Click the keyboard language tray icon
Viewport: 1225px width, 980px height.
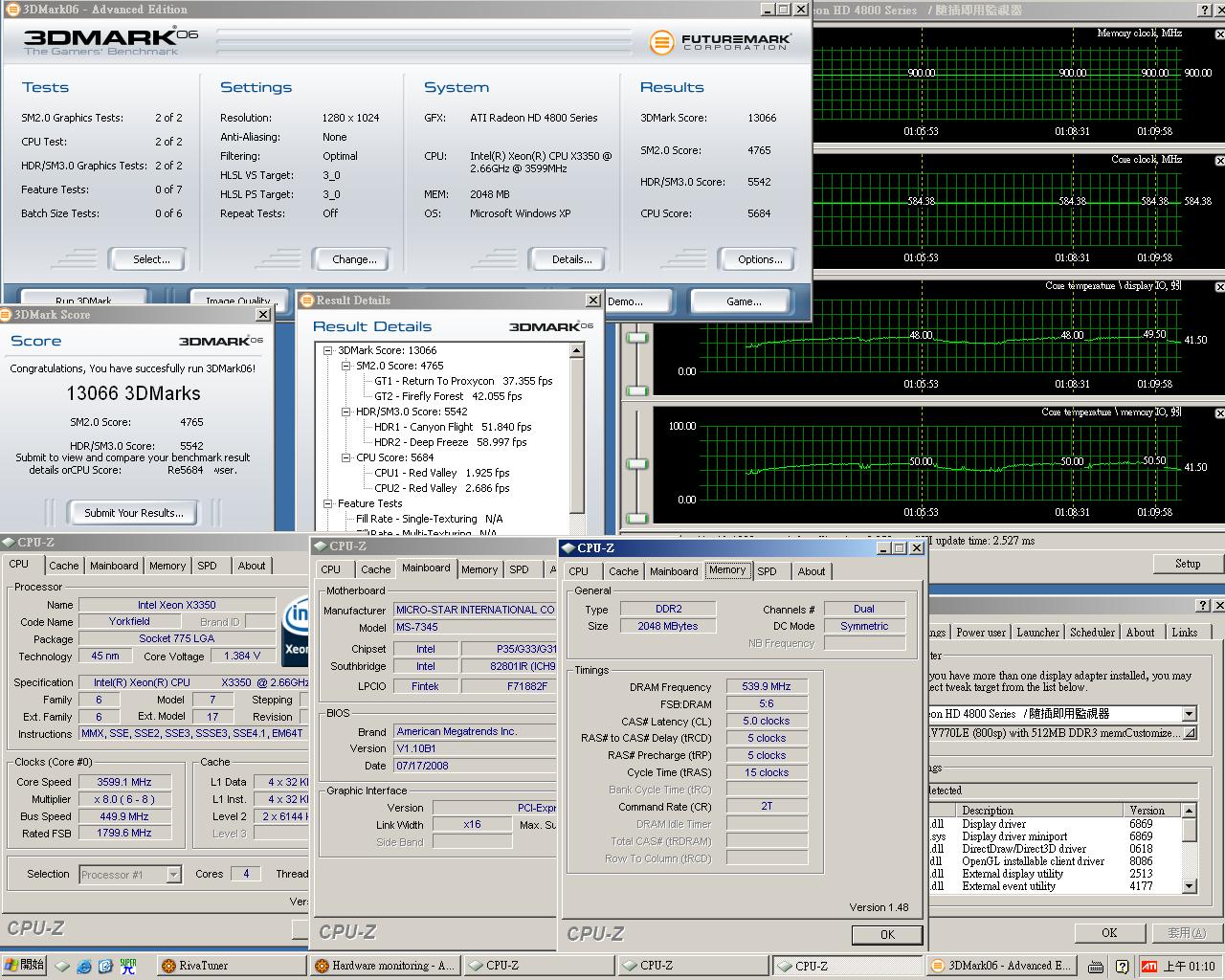pyautogui.click(x=1096, y=966)
